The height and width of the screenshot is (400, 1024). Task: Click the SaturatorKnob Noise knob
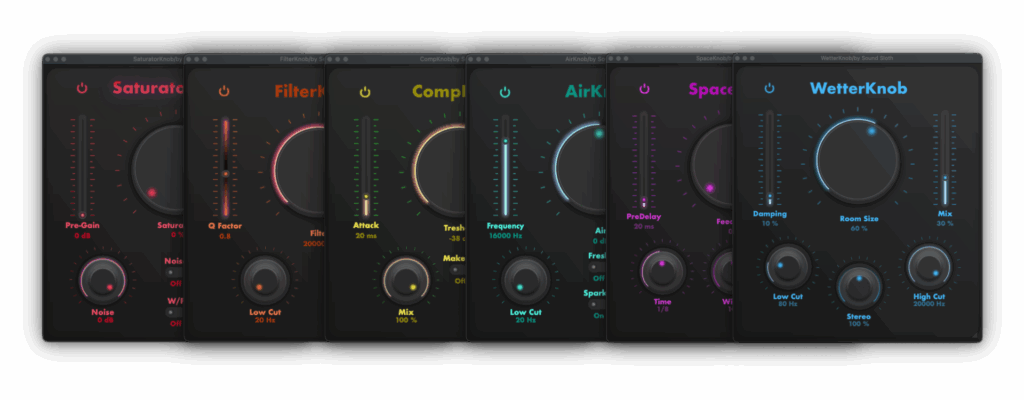point(99,282)
